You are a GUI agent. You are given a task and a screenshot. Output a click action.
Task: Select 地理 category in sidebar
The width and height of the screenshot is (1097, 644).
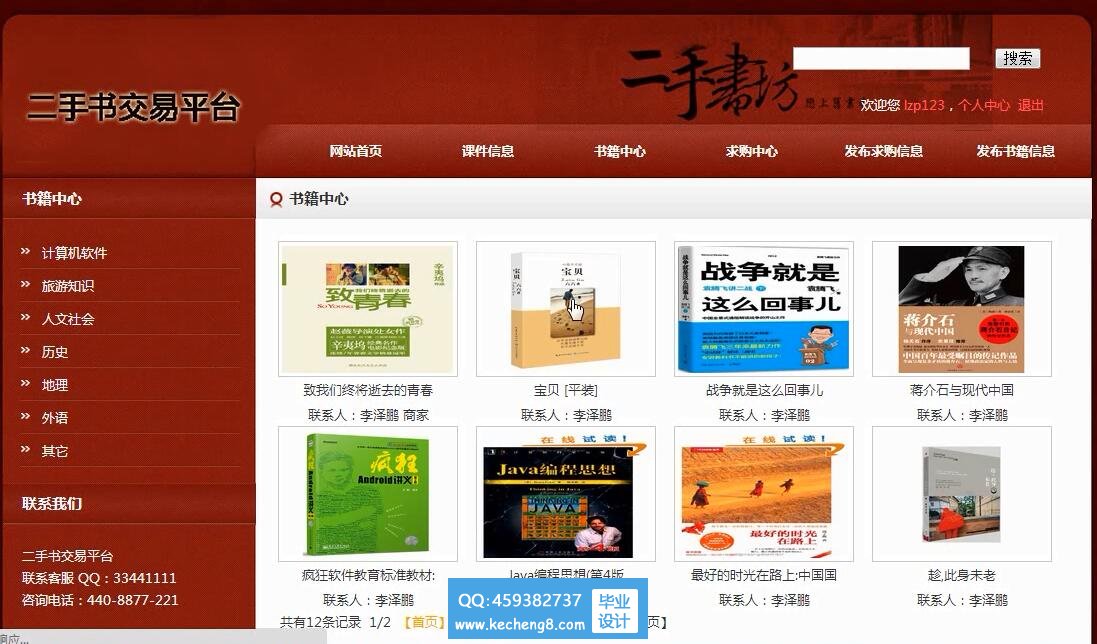55,385
